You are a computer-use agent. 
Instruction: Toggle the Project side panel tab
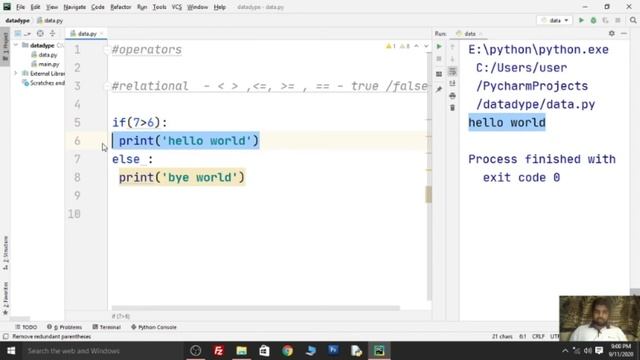pos(5,46)
